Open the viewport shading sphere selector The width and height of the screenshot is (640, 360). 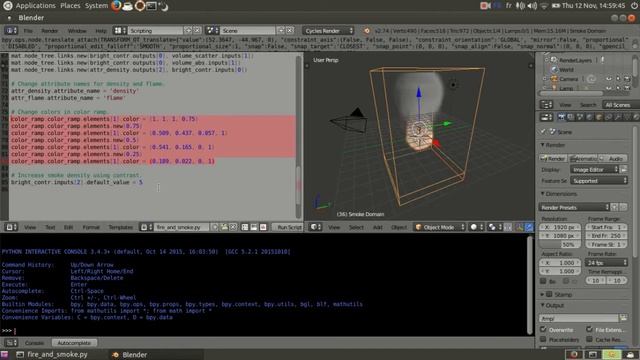point(476,227)
